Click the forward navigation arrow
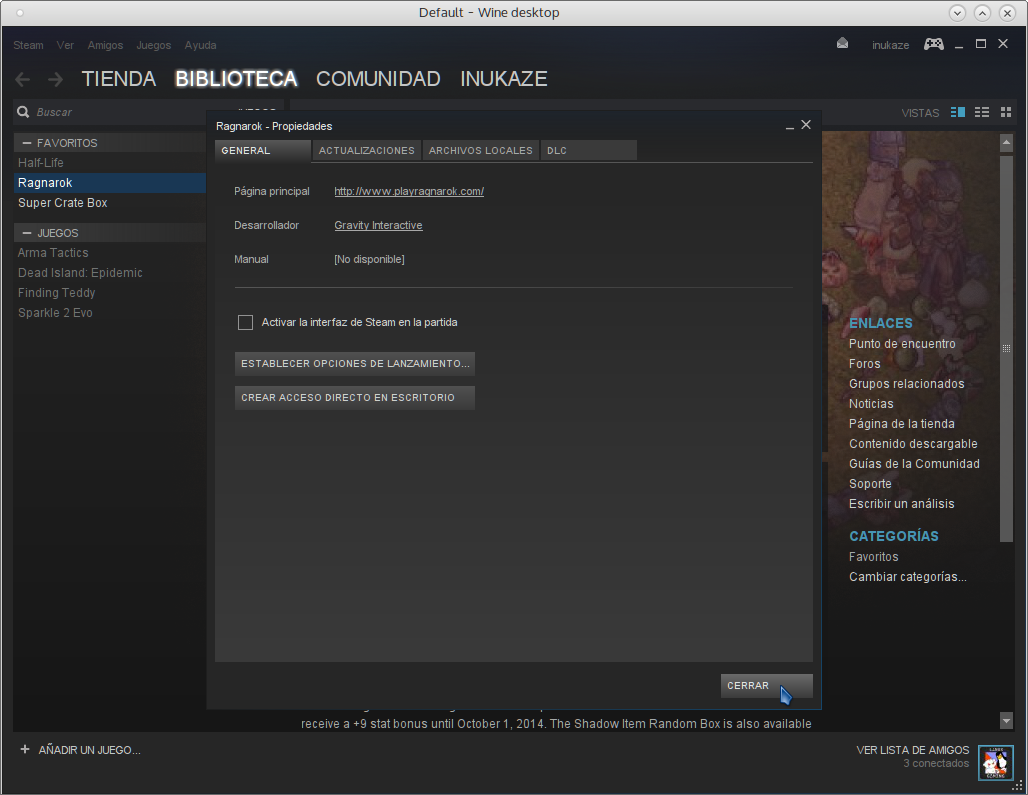This screenshot has width=1028, height=795. (56, 79)
